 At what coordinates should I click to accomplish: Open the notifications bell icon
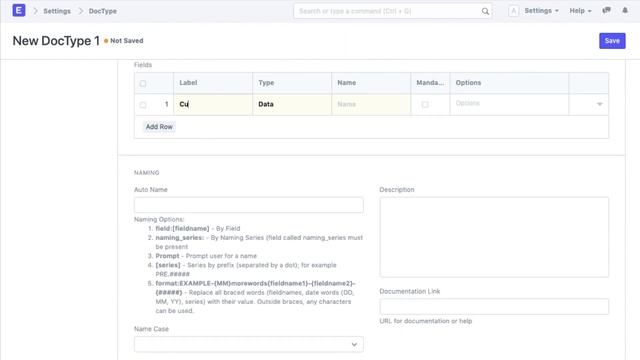coord(625,11)
